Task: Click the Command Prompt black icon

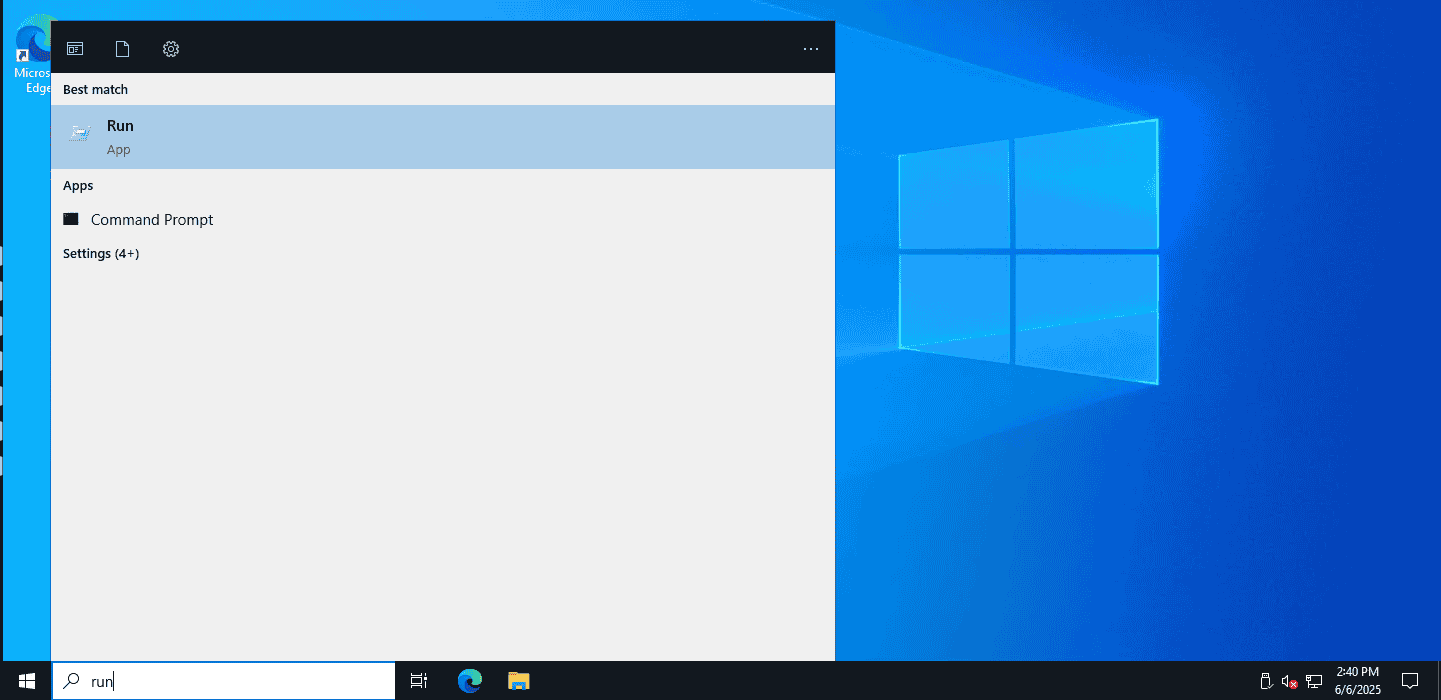Action: [x=71, y=219]
